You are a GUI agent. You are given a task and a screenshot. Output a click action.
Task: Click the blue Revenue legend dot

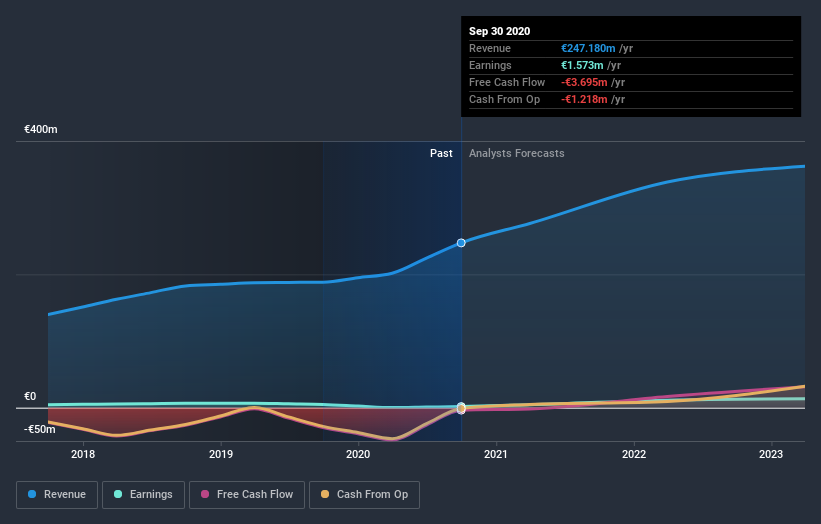(x=32, y=494)
